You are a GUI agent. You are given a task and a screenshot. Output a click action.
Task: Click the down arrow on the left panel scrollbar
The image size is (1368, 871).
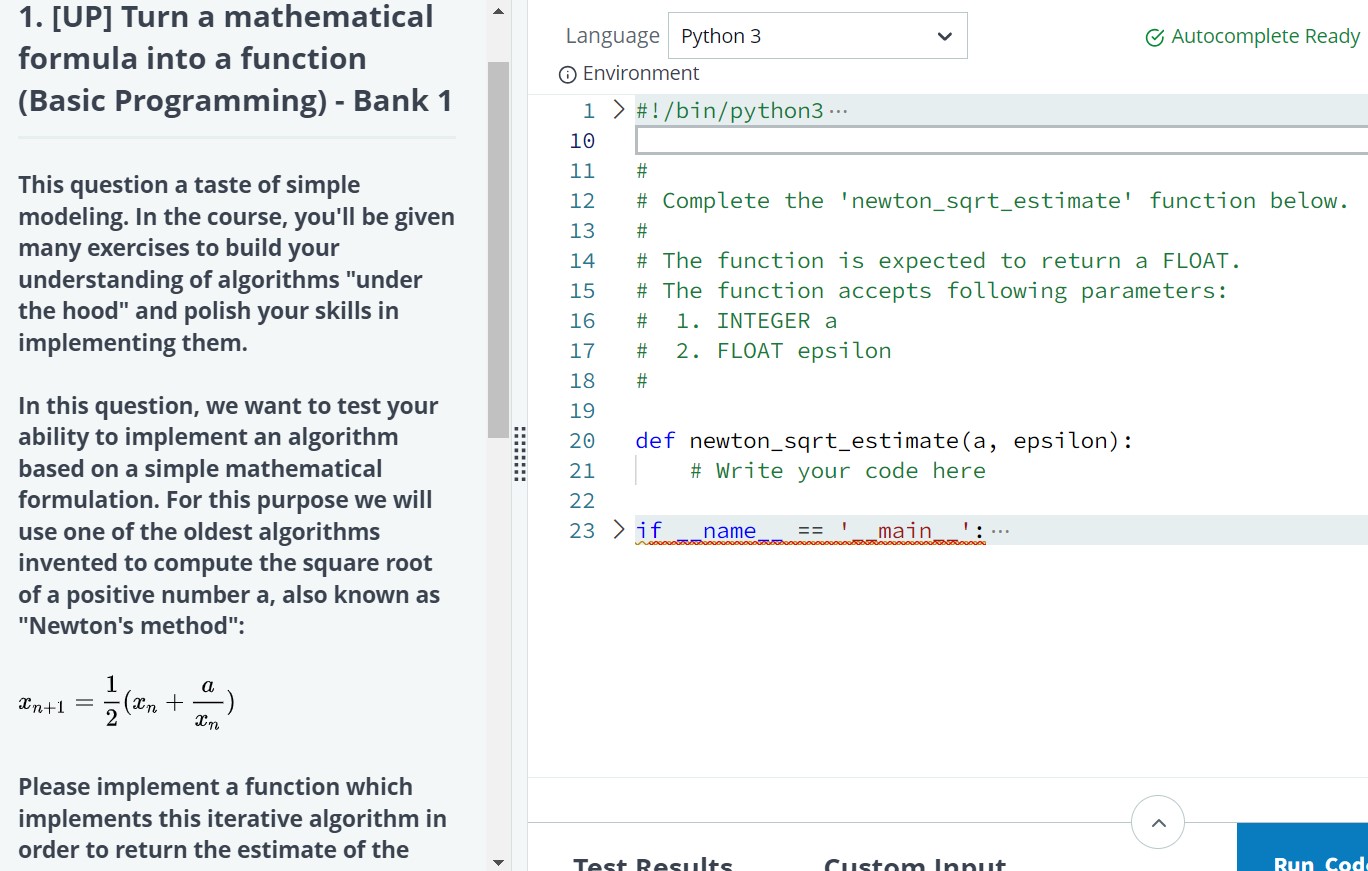pos(498,861)
